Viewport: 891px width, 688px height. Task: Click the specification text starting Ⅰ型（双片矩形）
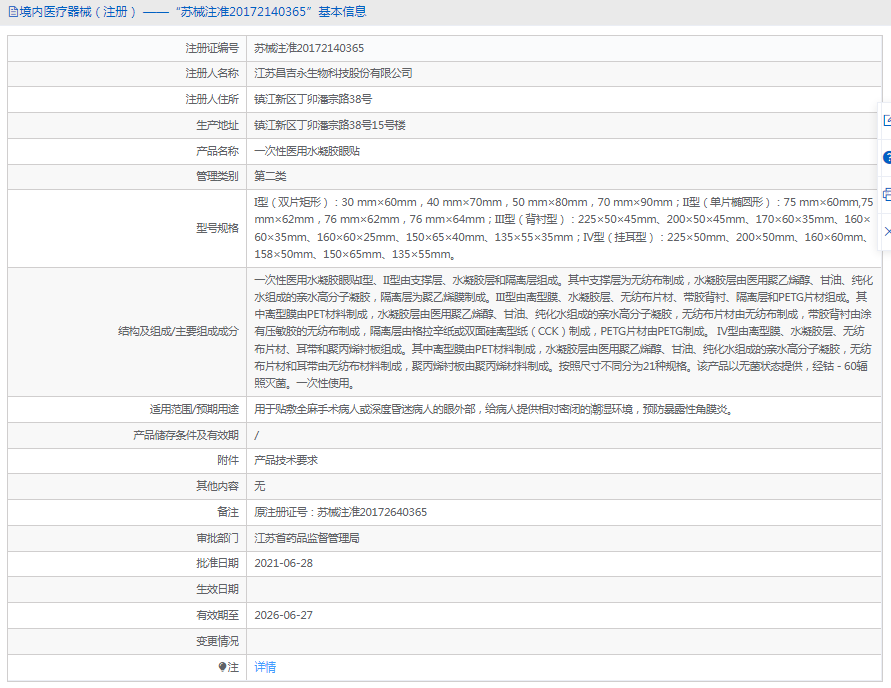click(x=564, y=228)
